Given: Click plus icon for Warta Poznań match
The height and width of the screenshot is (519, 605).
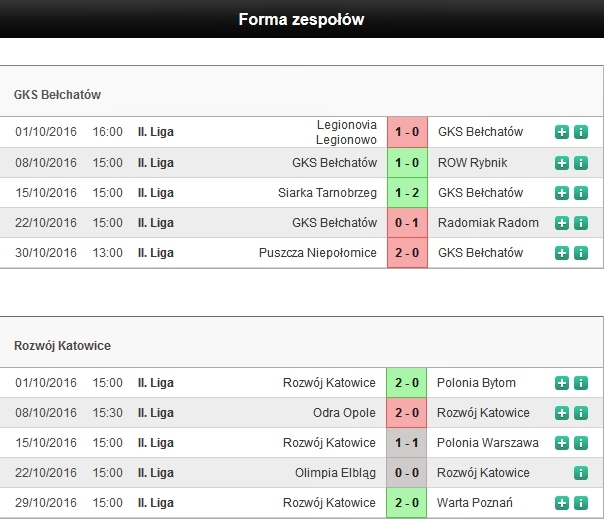Looking at the screenshot, I should pos(562,503).
